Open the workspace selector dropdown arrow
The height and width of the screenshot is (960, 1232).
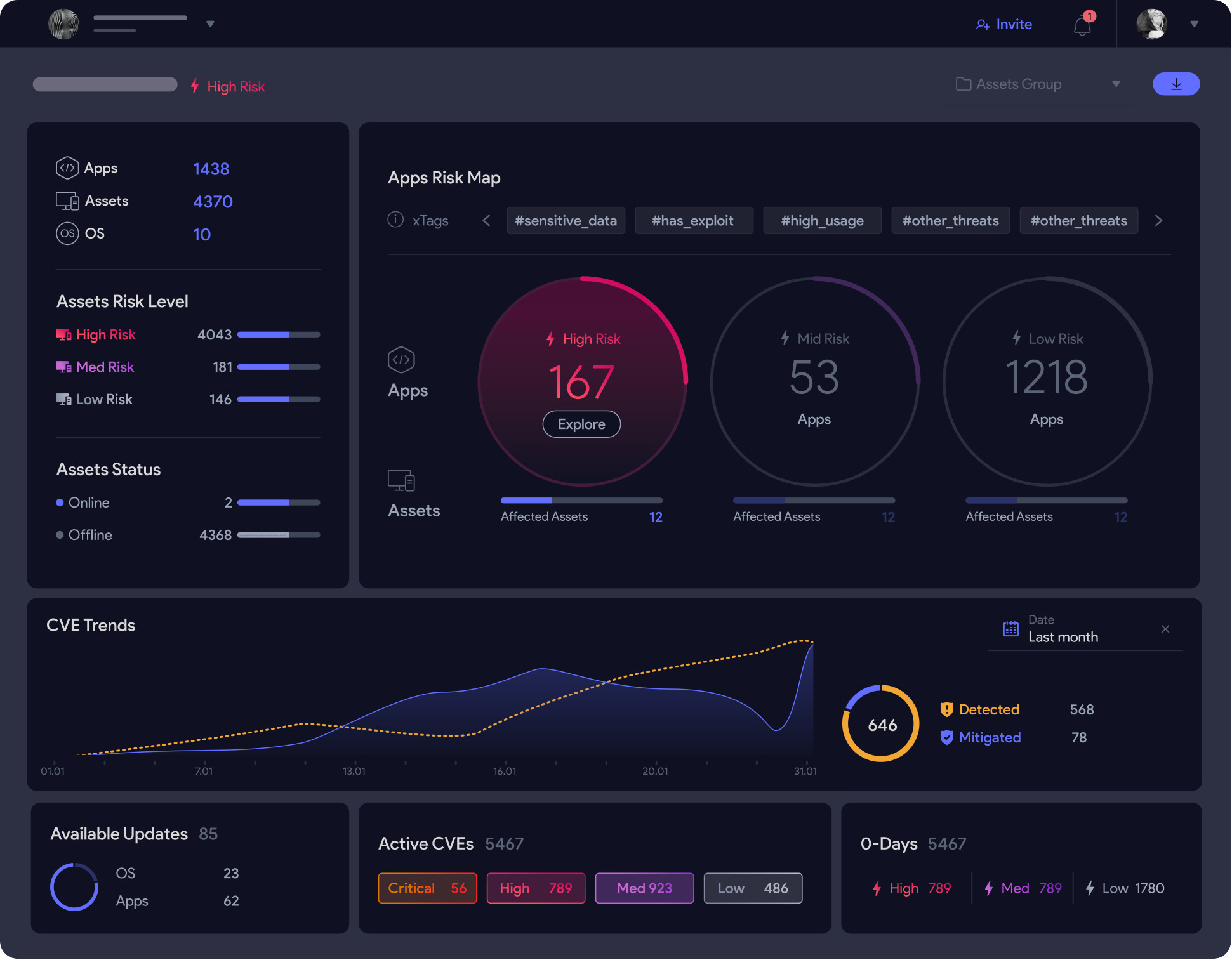pyautogui.click(x=210, y=24)
